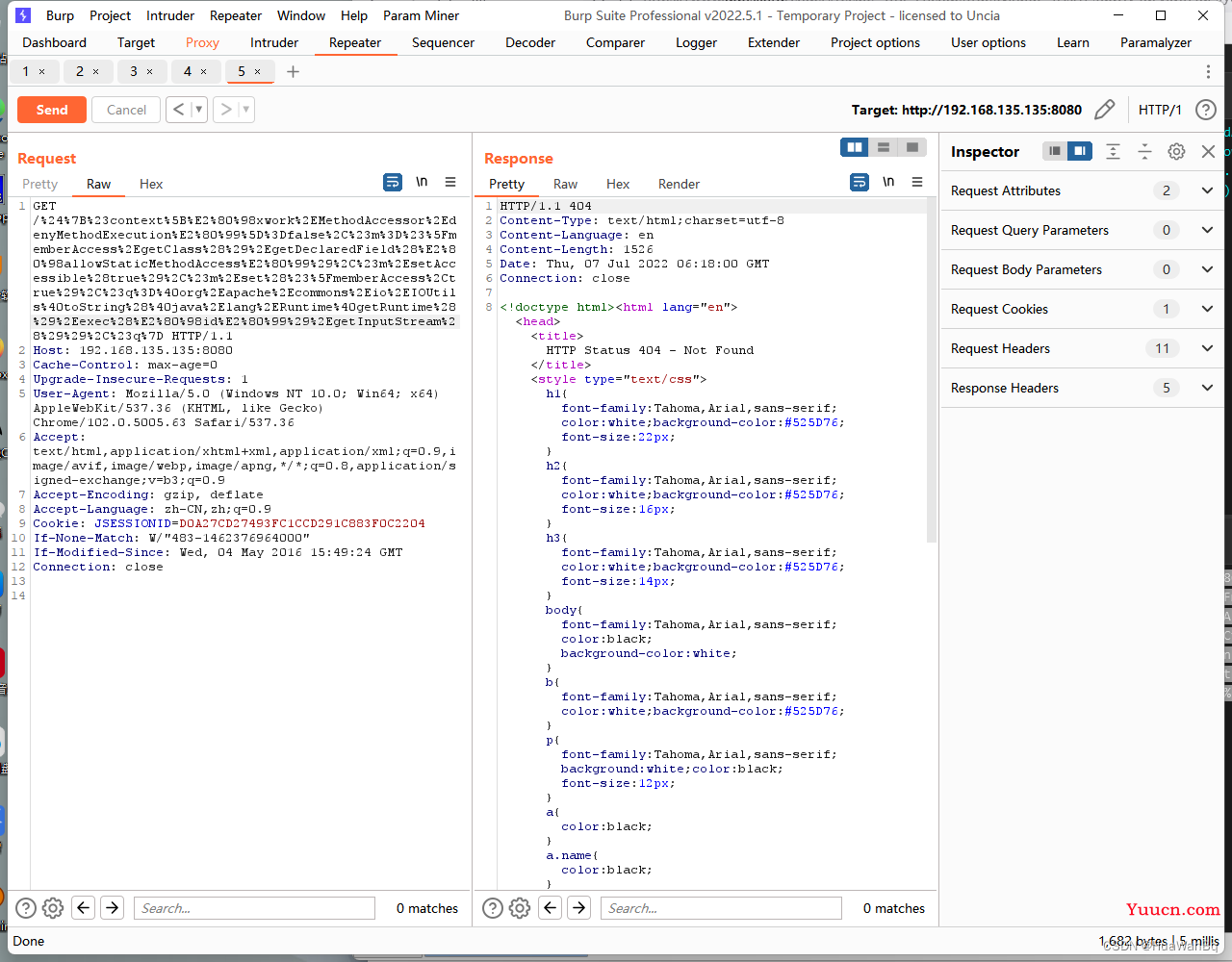Toggle request non-printable characters \n
This screenshot has height=962, width=1232.
pyautogui.click(x=422, y=182)
